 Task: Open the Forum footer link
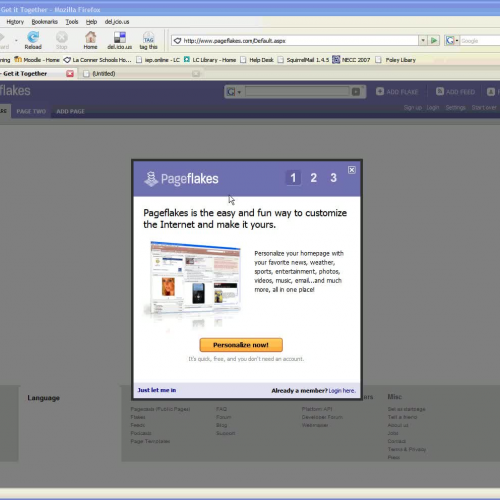pos(223,417)
